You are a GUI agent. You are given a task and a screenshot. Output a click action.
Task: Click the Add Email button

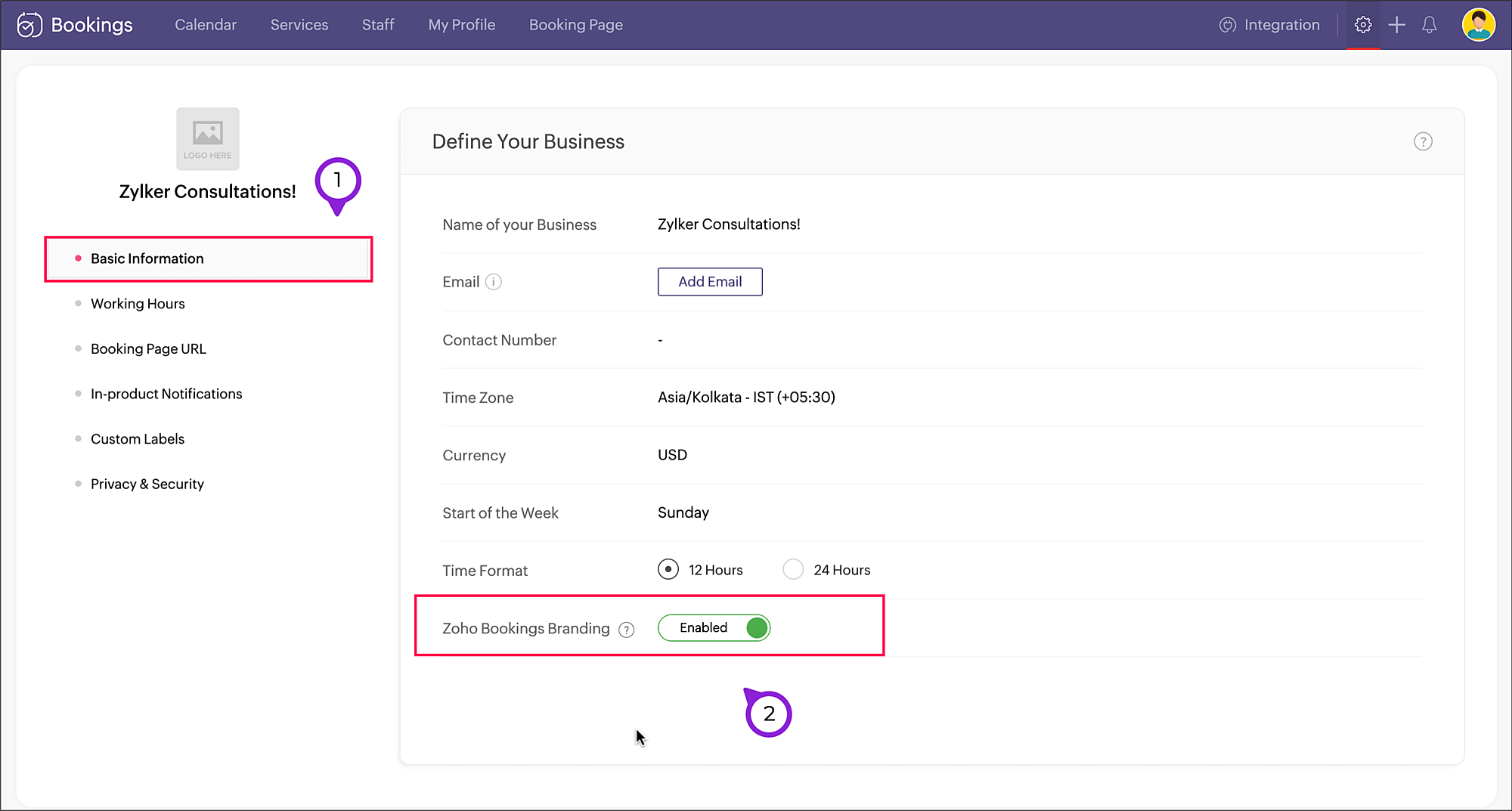[x=710, y=282]
